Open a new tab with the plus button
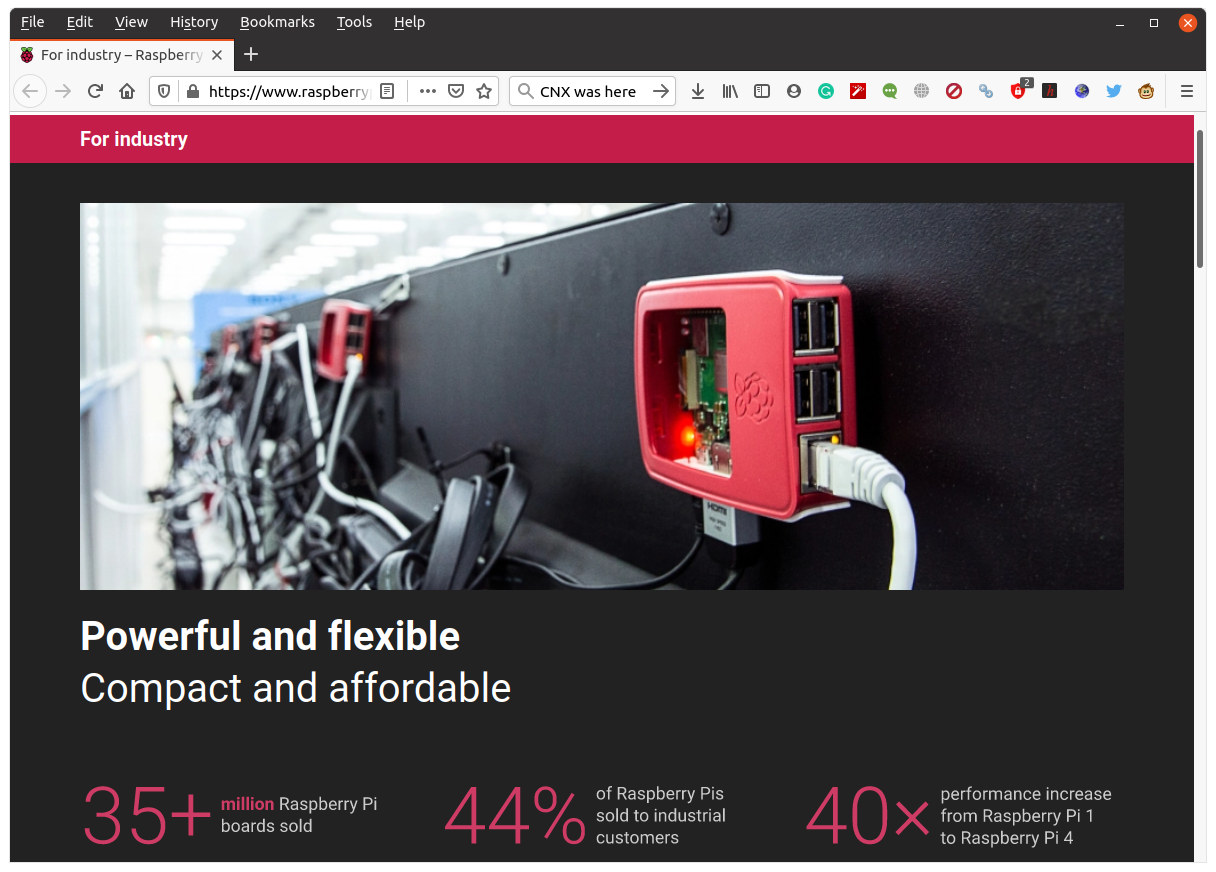Image resolution: width=1216 pixels, height=872 pixels. 251,54
